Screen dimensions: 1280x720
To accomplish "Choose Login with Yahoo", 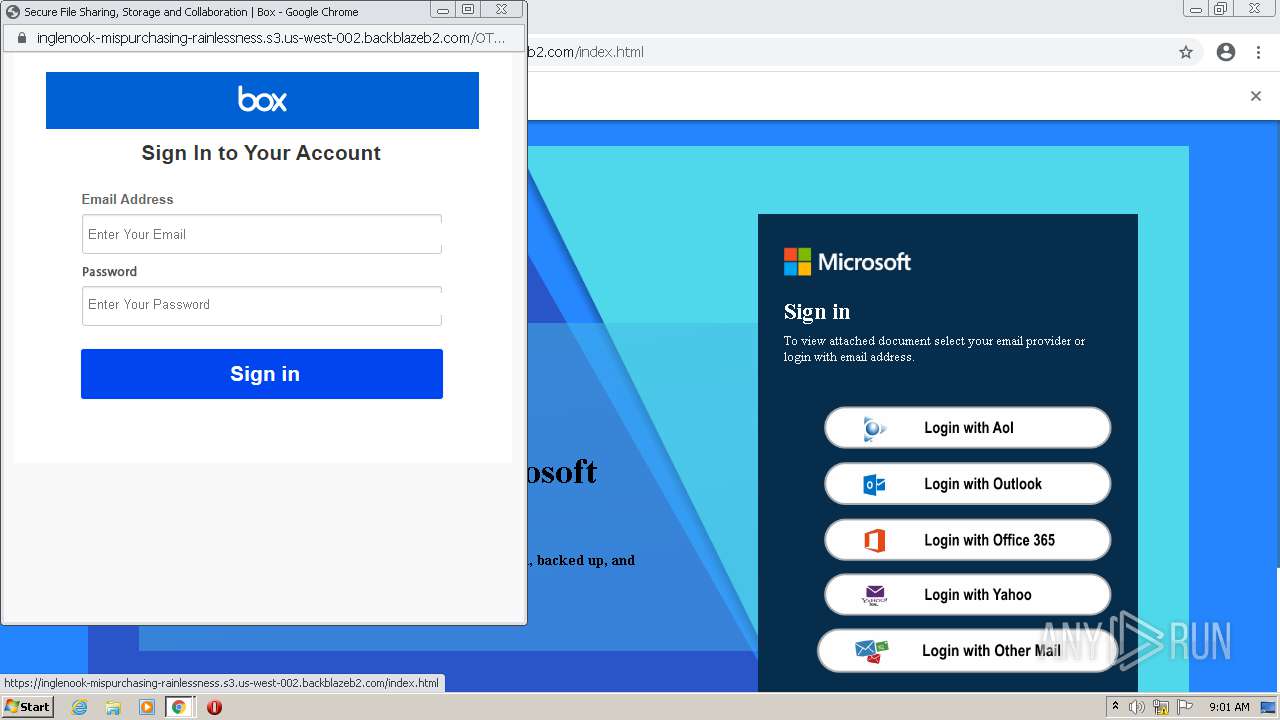I will (x=967, y=595).
